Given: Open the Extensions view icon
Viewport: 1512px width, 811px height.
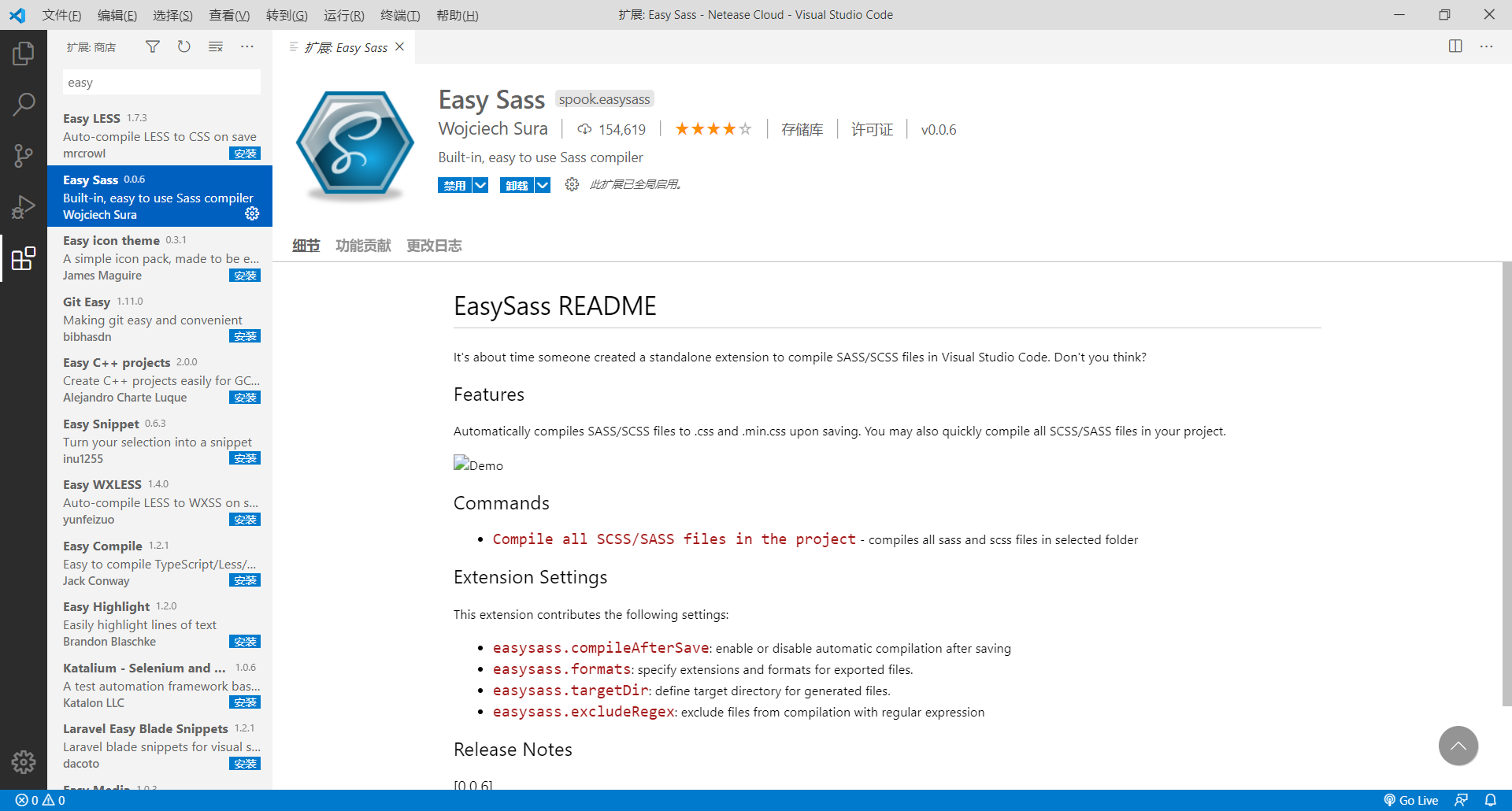Looking at the screenshot, I should (24, 258).
